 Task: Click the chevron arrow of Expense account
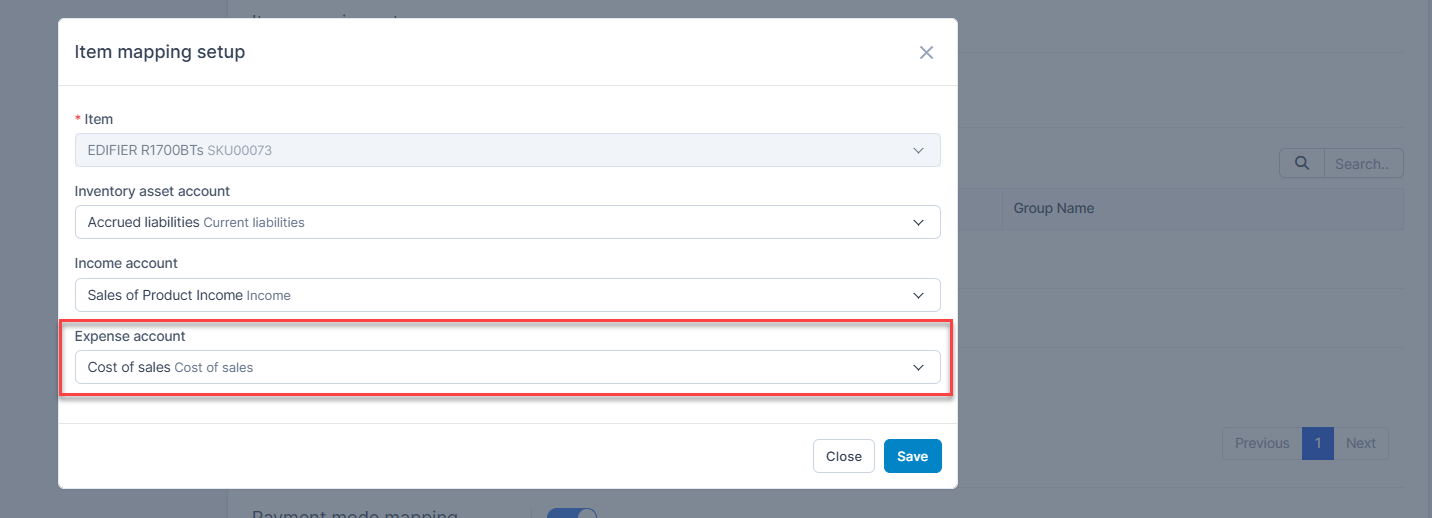click(918, 367)
